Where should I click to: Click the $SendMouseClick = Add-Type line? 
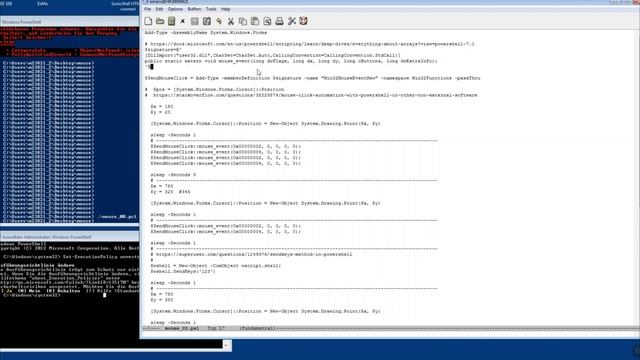pyautogui.click(x=312, y=78)
